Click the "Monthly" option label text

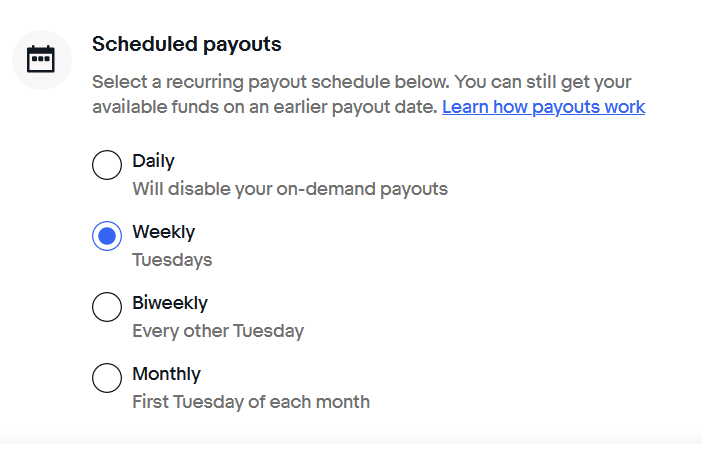[166, 374]
